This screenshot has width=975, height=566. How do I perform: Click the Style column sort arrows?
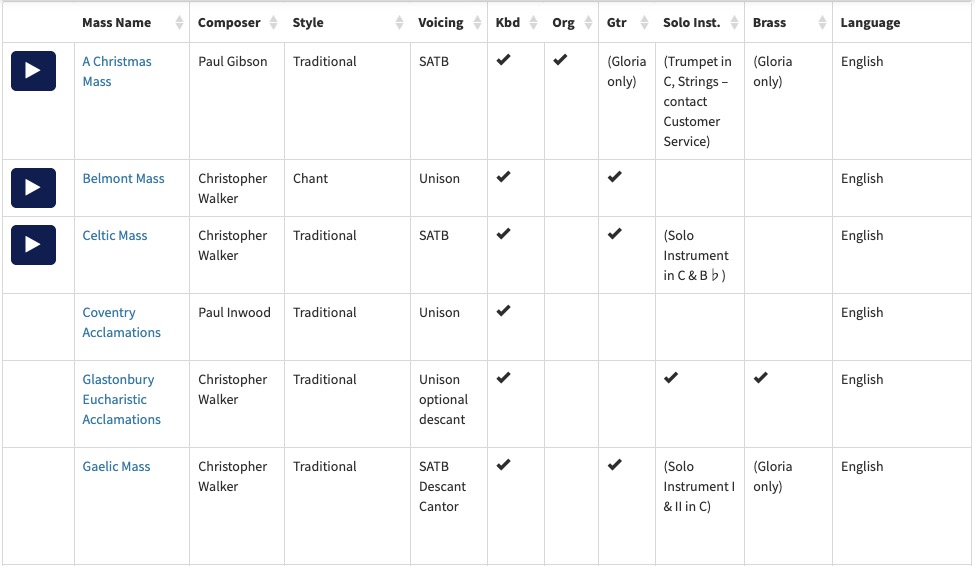[400, 23]
